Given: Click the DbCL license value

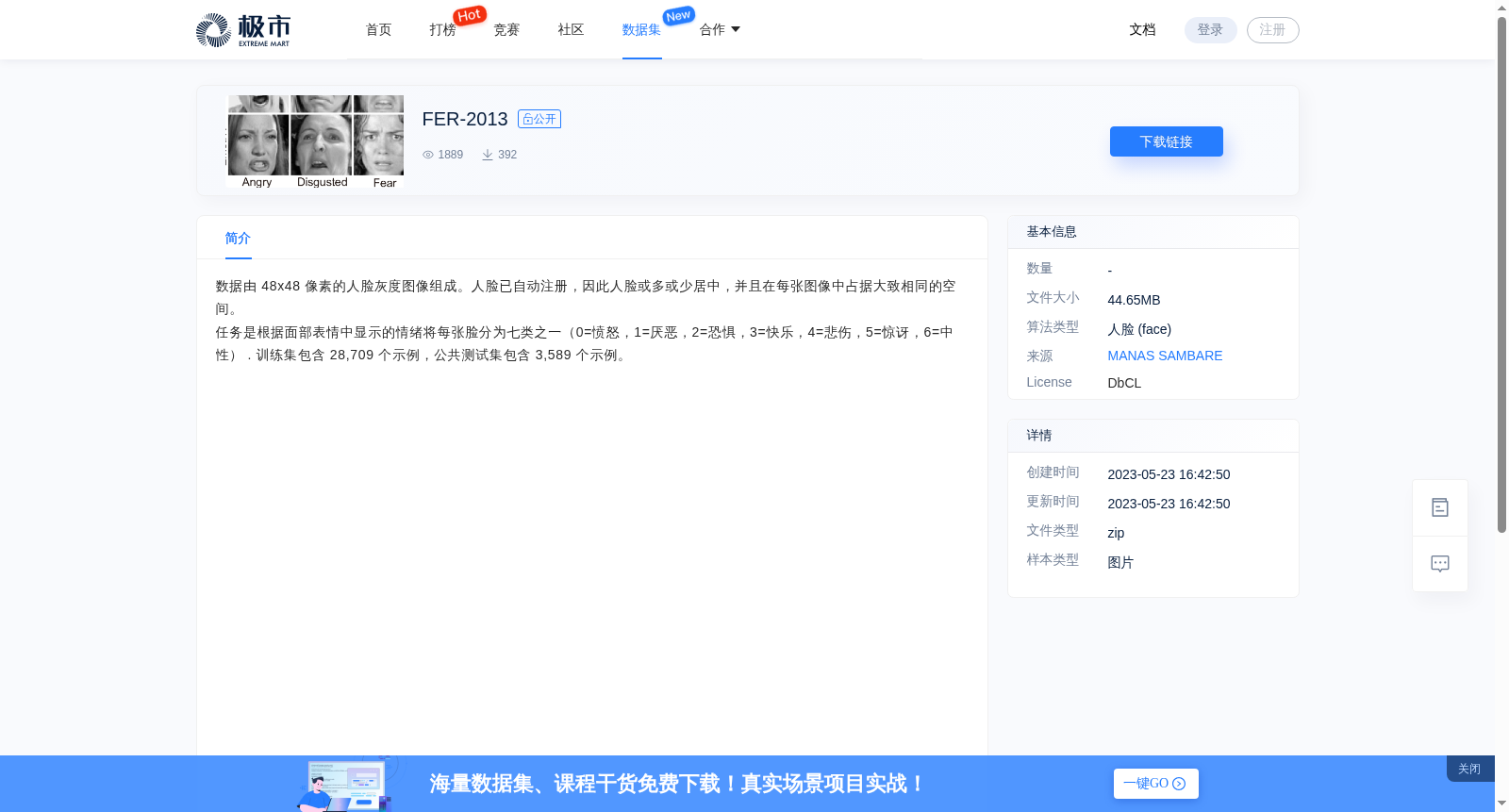Looking at the screenshot, I should pyautogui.click(x=1125, y=383).
